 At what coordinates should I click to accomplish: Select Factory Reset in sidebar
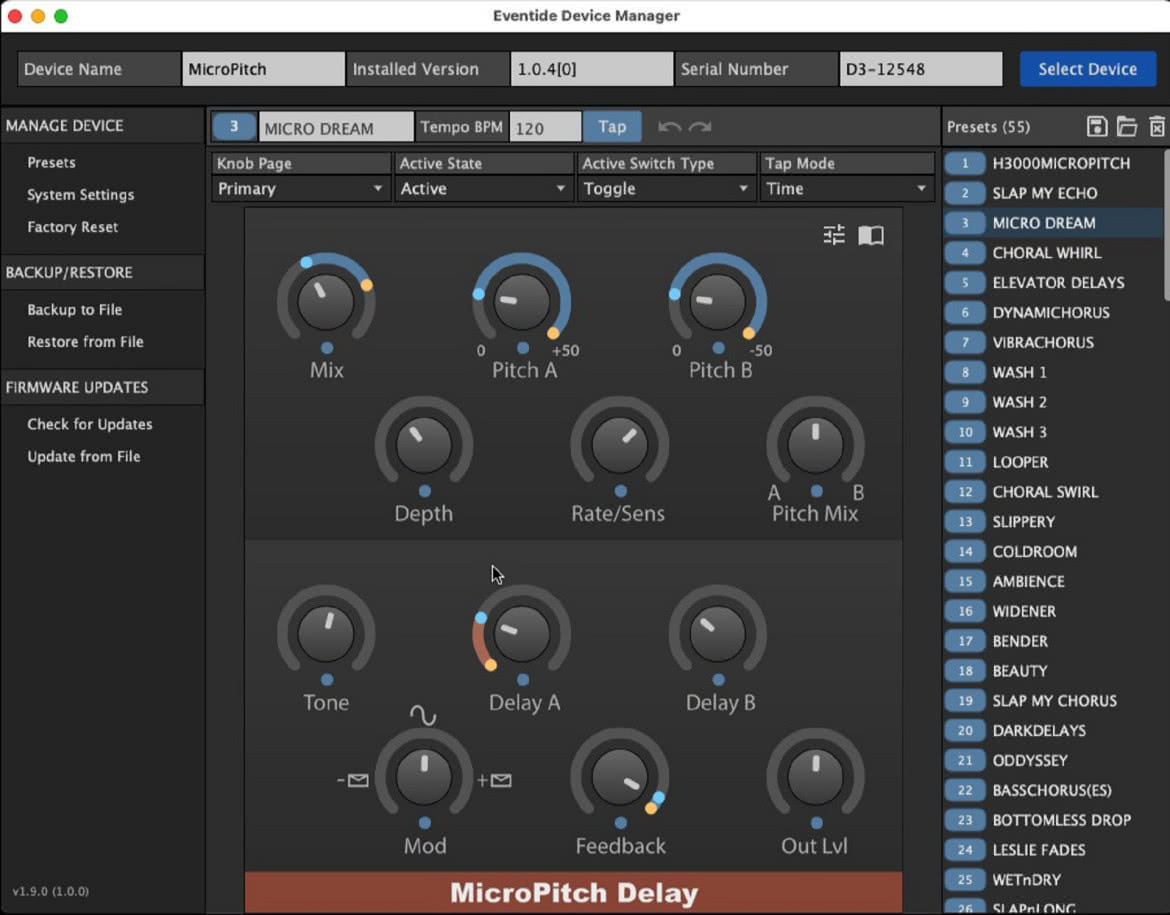(x=72, y=227)
